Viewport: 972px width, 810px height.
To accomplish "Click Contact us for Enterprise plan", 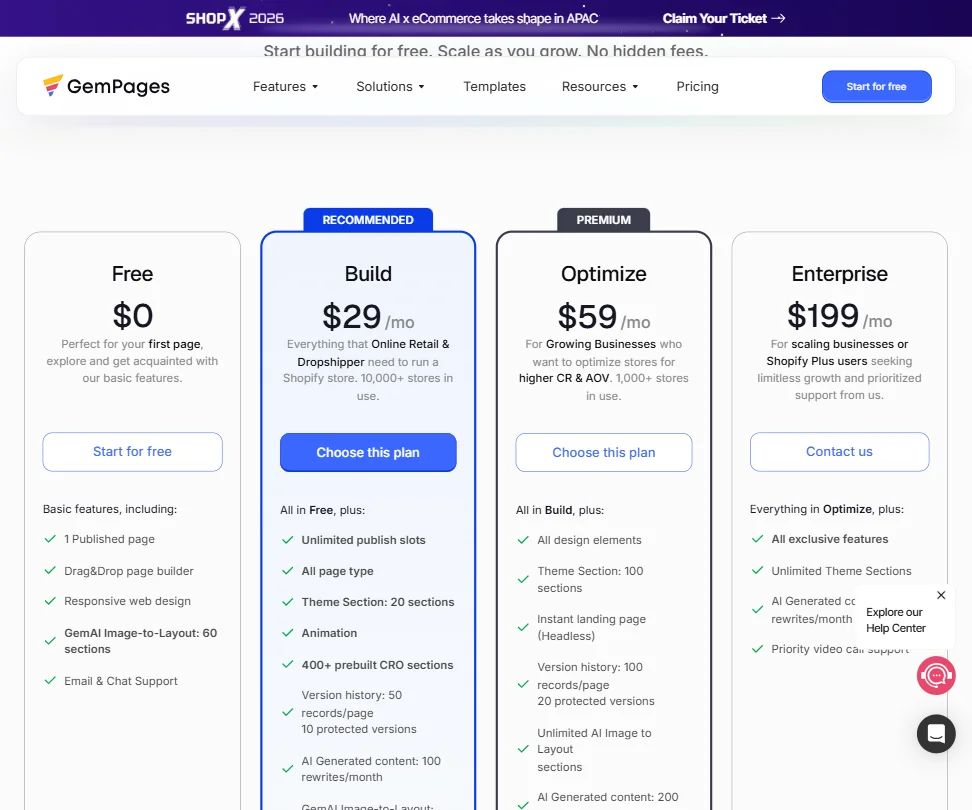I will pyautogui.click(x=839, y=452).
